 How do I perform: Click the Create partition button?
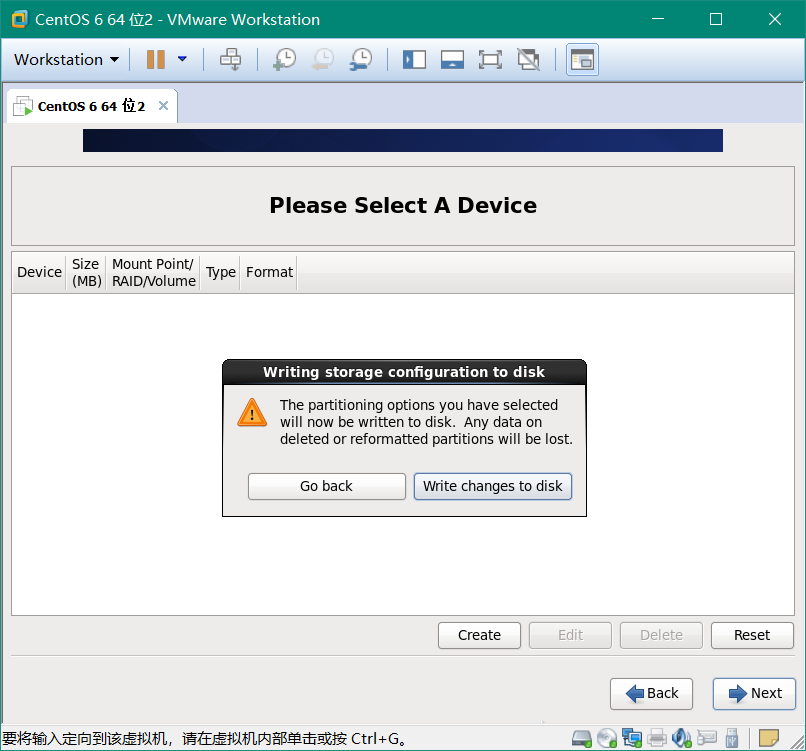click(x=479, y=635)
